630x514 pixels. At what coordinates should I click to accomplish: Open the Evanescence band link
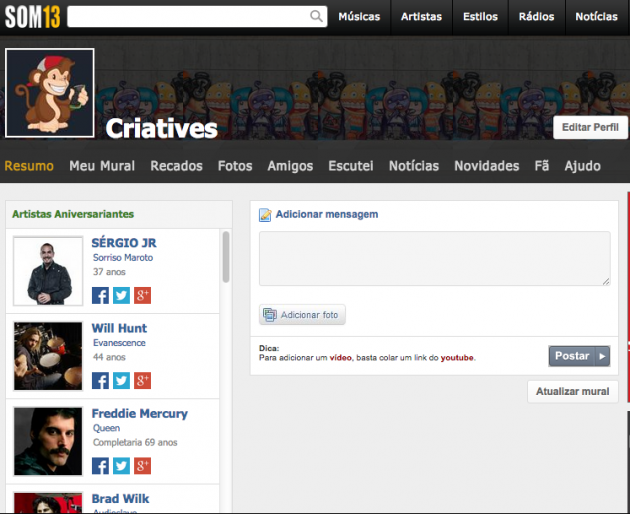[119, 343]
